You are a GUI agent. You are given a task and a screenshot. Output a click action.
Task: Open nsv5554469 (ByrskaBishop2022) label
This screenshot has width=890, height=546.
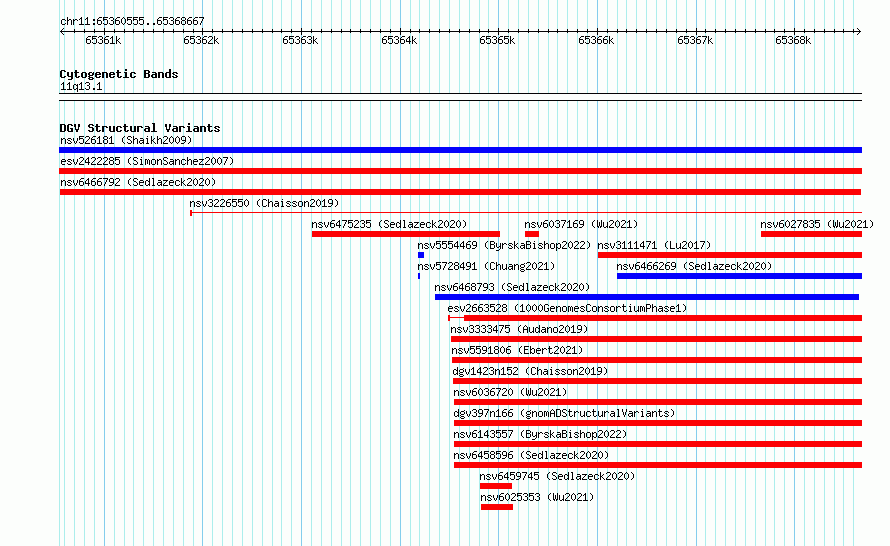(x=504, y=245)
